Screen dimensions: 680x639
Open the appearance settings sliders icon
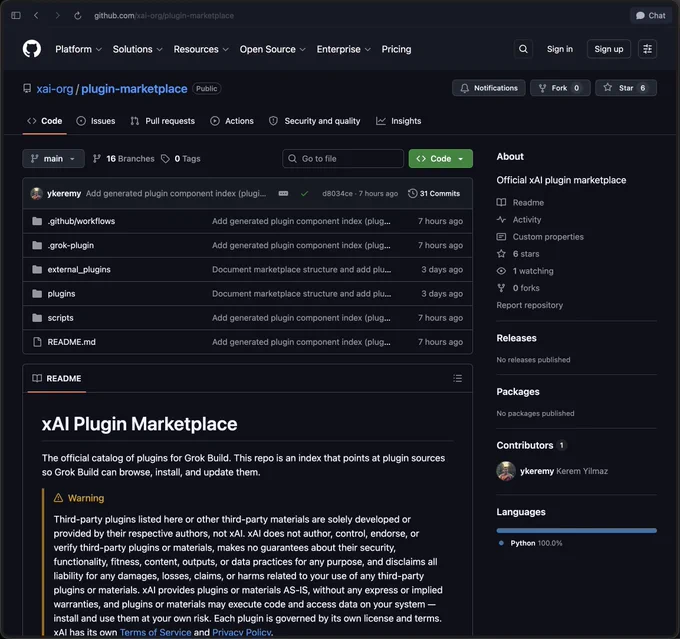pyautogui.click(x=647, y=49)
